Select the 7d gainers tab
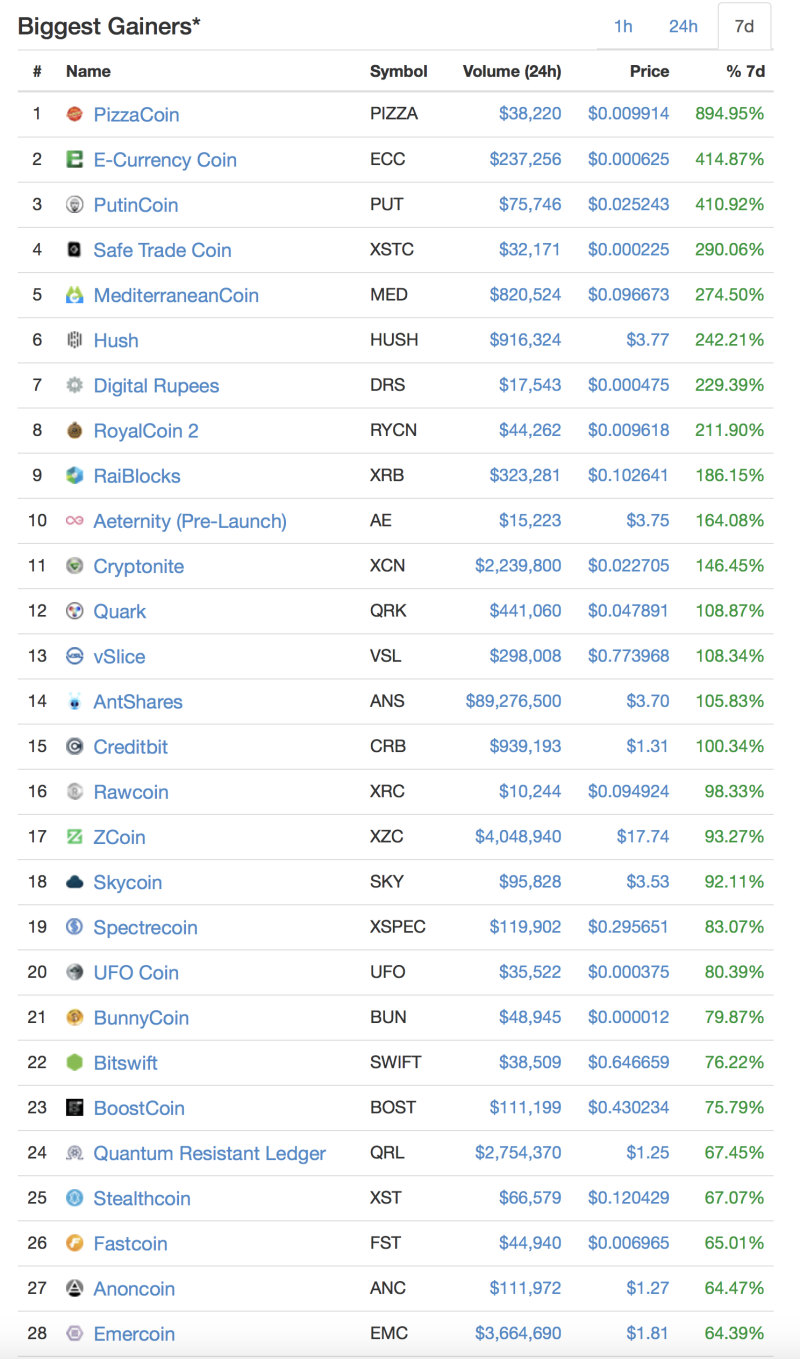 (x=744, y=27)
